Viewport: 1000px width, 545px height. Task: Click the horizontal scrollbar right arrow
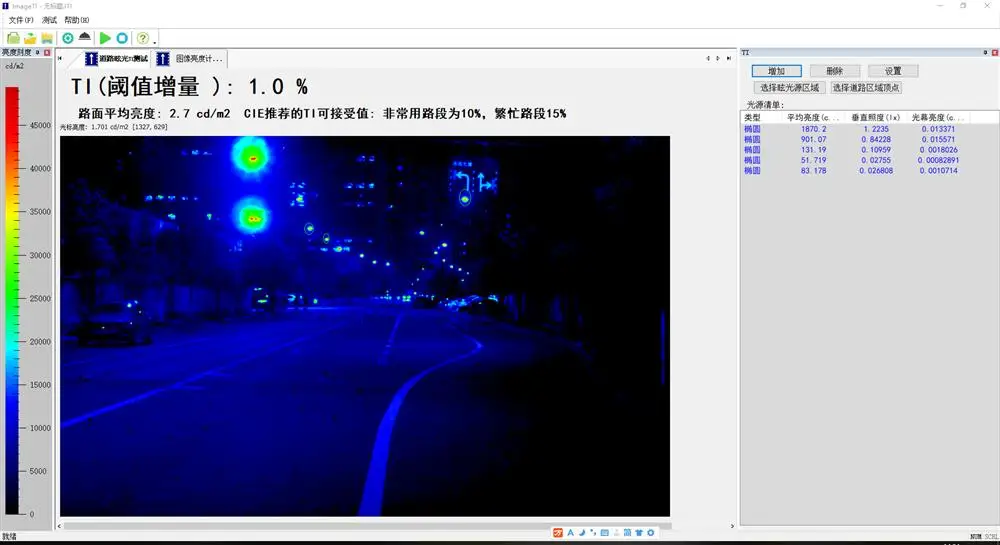pos(732,527)
